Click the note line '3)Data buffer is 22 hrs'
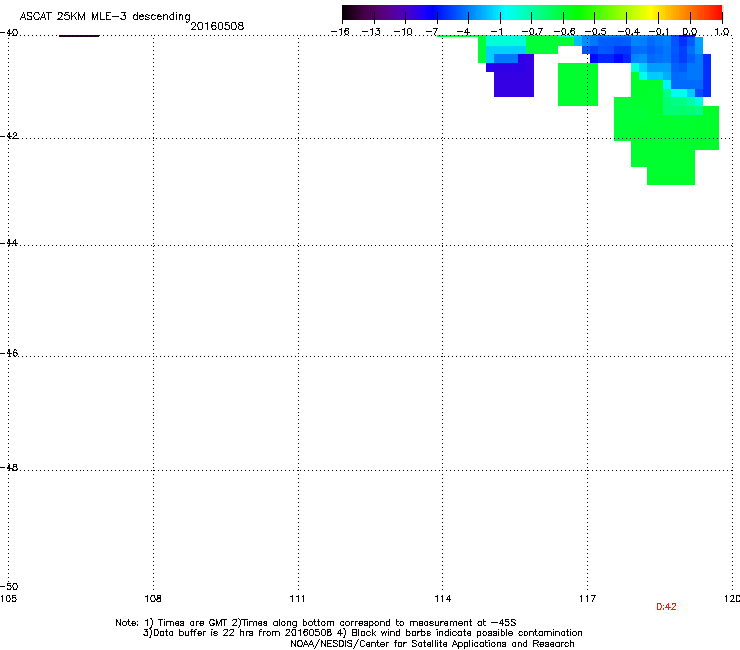The width and height of the screenshot is (740, 650). [x=362, y=633]
